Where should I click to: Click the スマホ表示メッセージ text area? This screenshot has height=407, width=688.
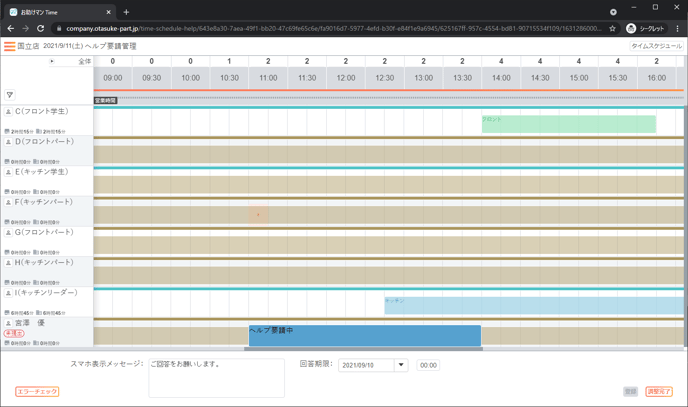216,378
